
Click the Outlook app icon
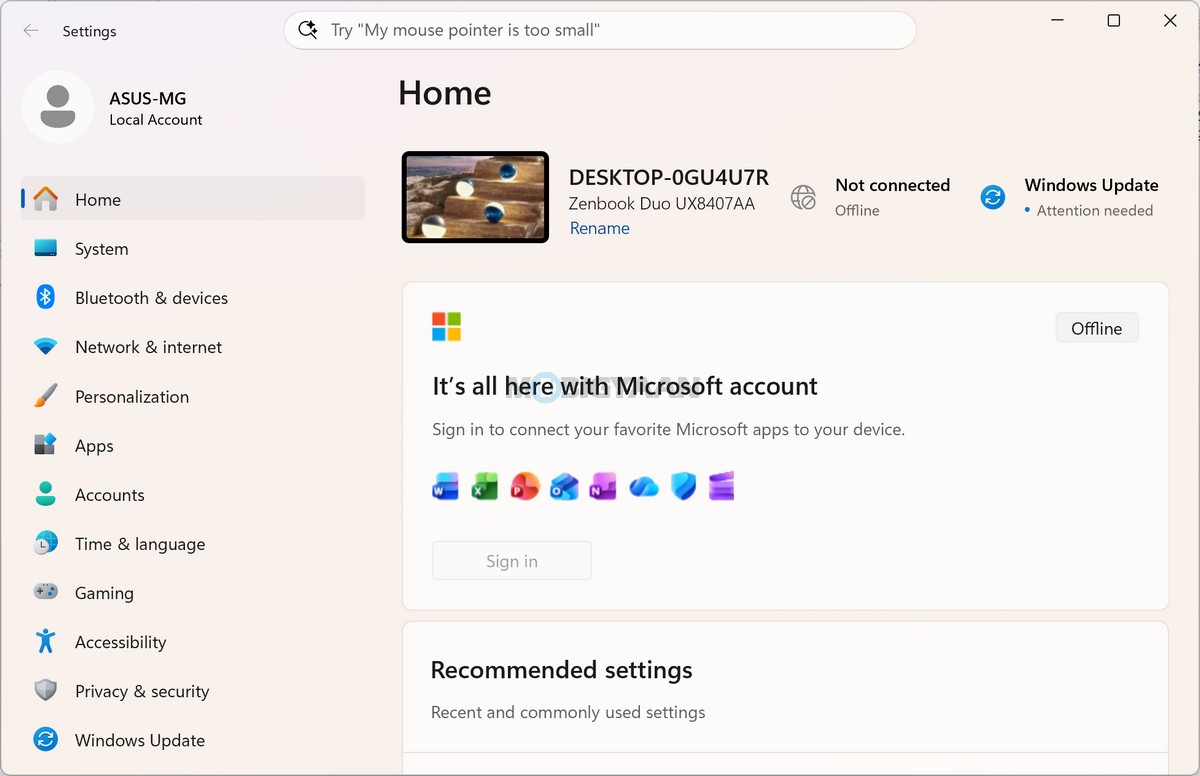[564, 487]
